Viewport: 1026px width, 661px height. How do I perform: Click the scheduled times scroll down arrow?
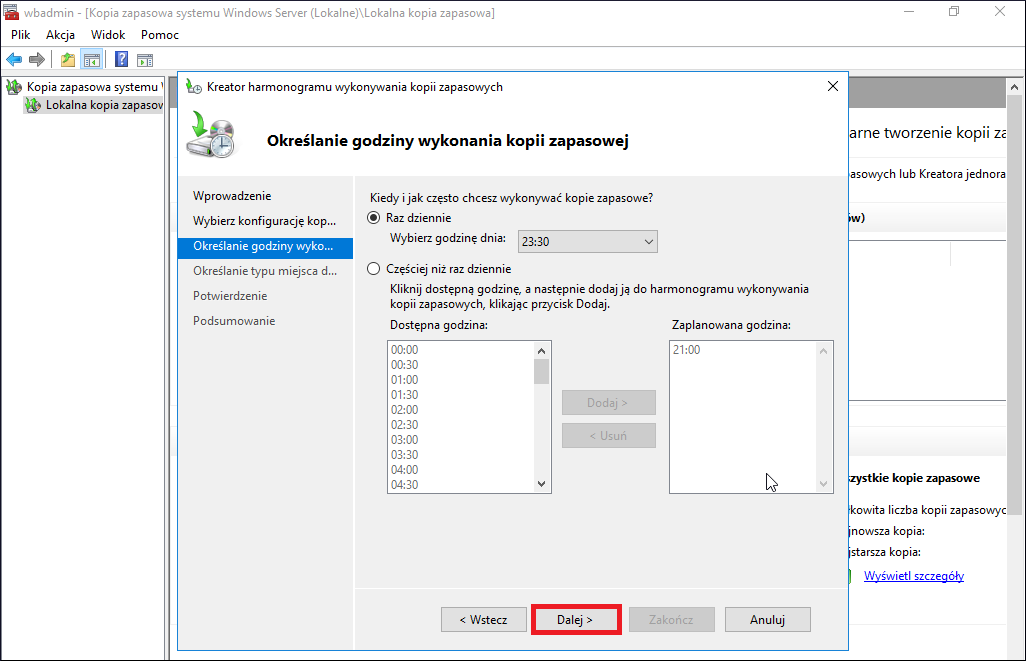tap(823, 484)
